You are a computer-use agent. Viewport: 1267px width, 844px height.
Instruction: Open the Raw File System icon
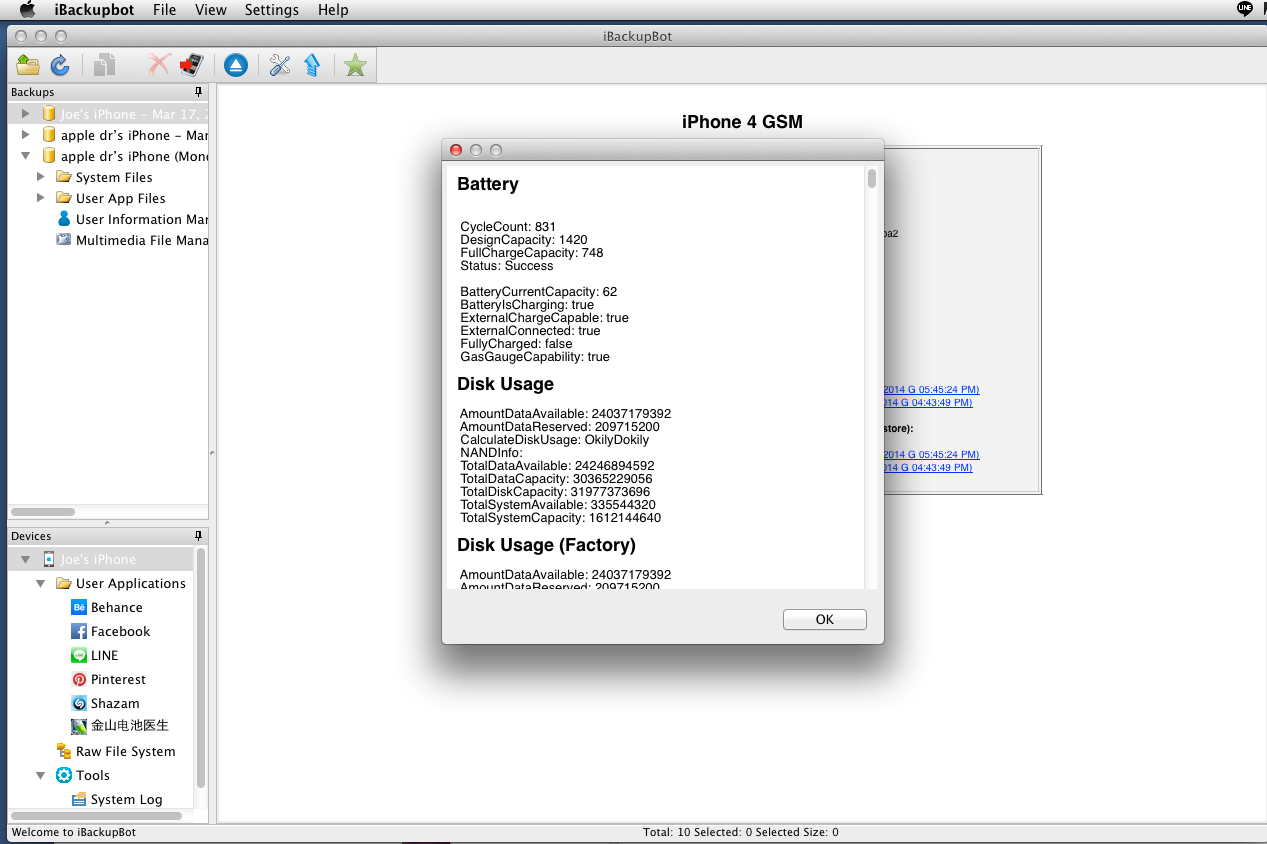point(64,751)
